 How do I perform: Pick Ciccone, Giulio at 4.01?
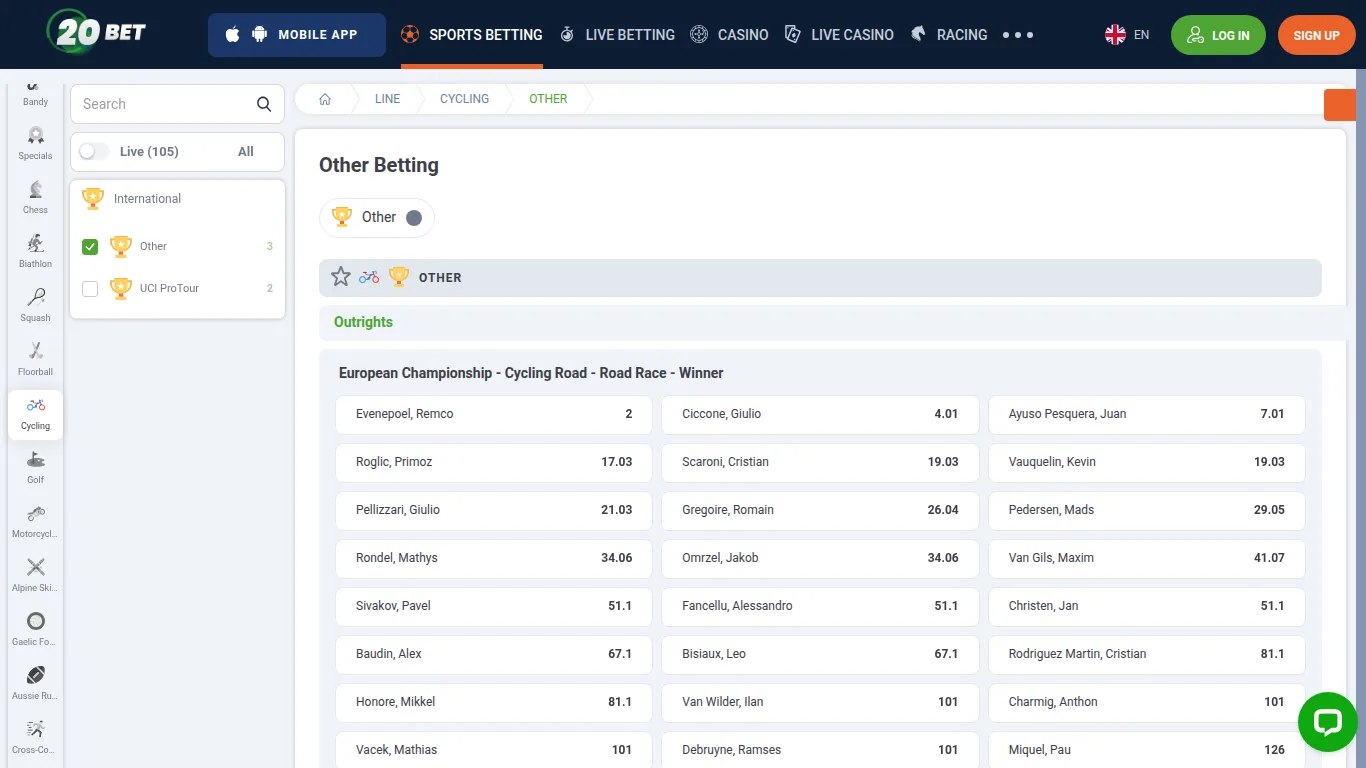tap(820, 414)
